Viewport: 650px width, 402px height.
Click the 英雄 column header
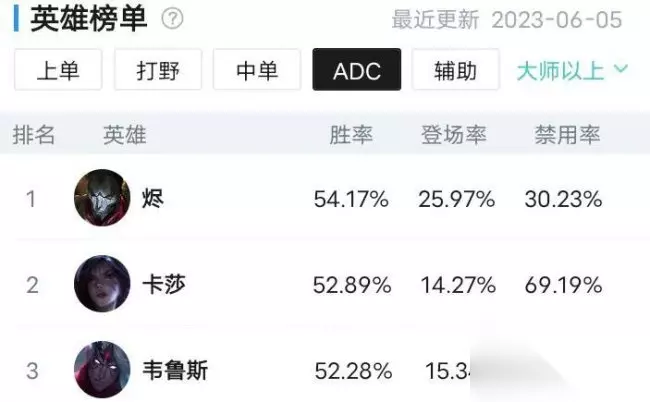coord(124,136)
